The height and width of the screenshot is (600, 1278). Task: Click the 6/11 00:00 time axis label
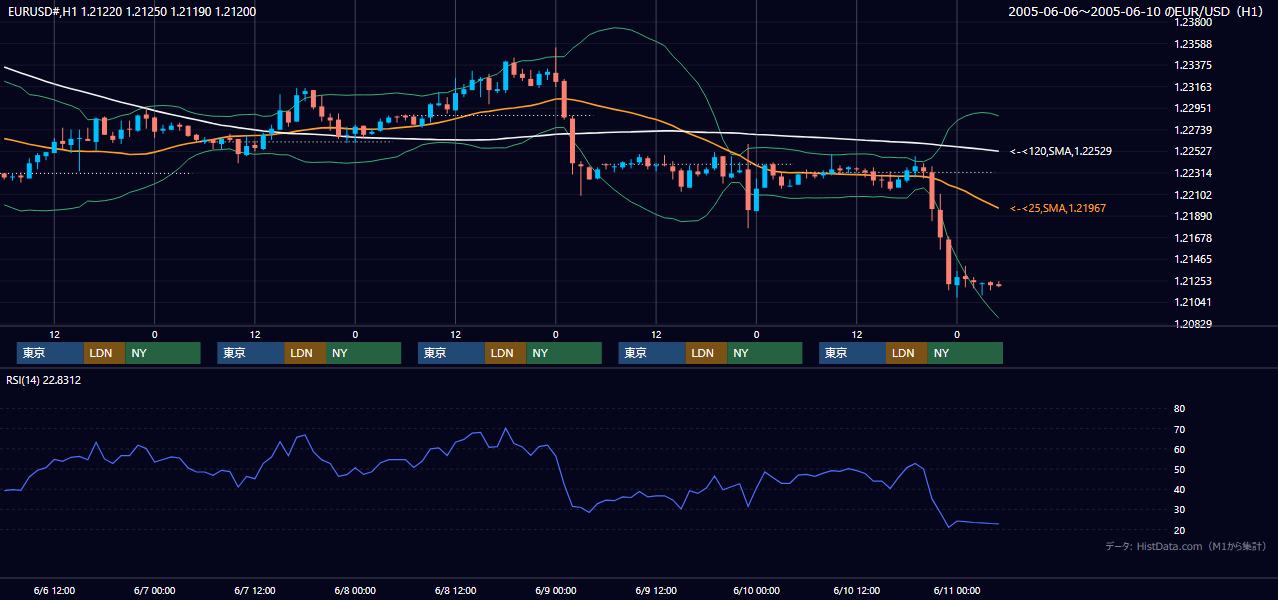(x=957, y=590)
